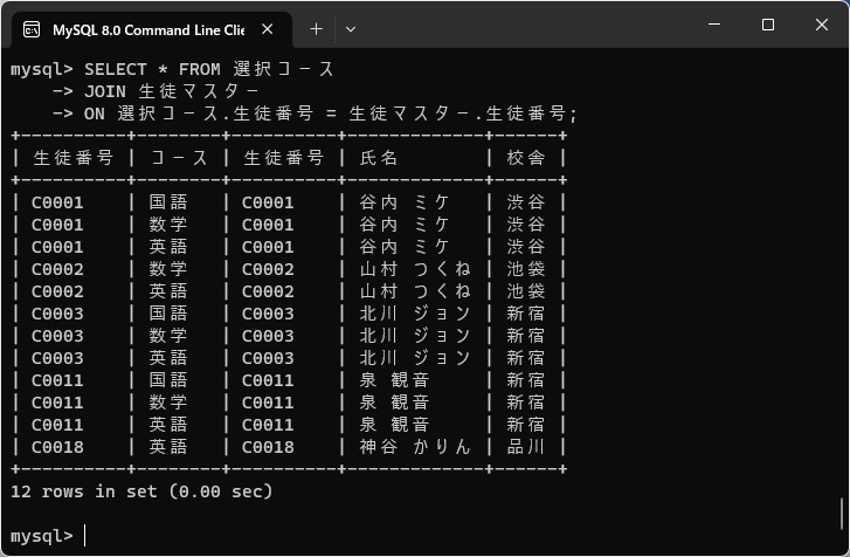
Task: Click "数学" in the C0001 row
Action: 169,225
